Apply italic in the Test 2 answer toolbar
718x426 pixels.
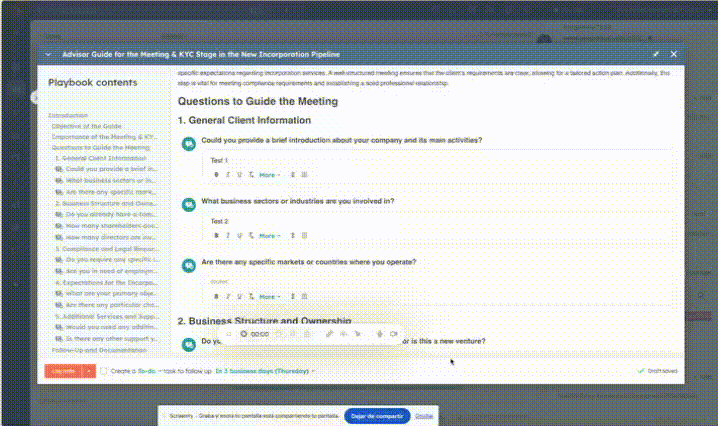pos(228,235)
